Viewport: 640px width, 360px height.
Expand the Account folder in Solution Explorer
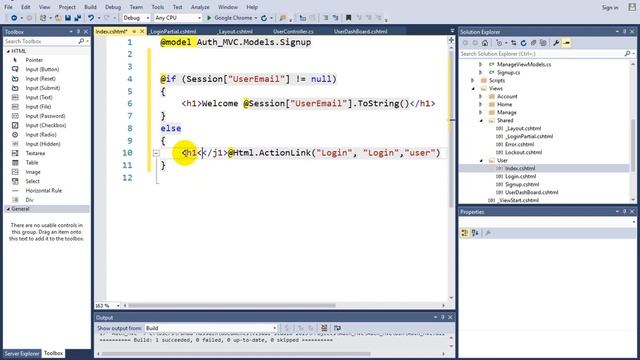tap(481, 96)
